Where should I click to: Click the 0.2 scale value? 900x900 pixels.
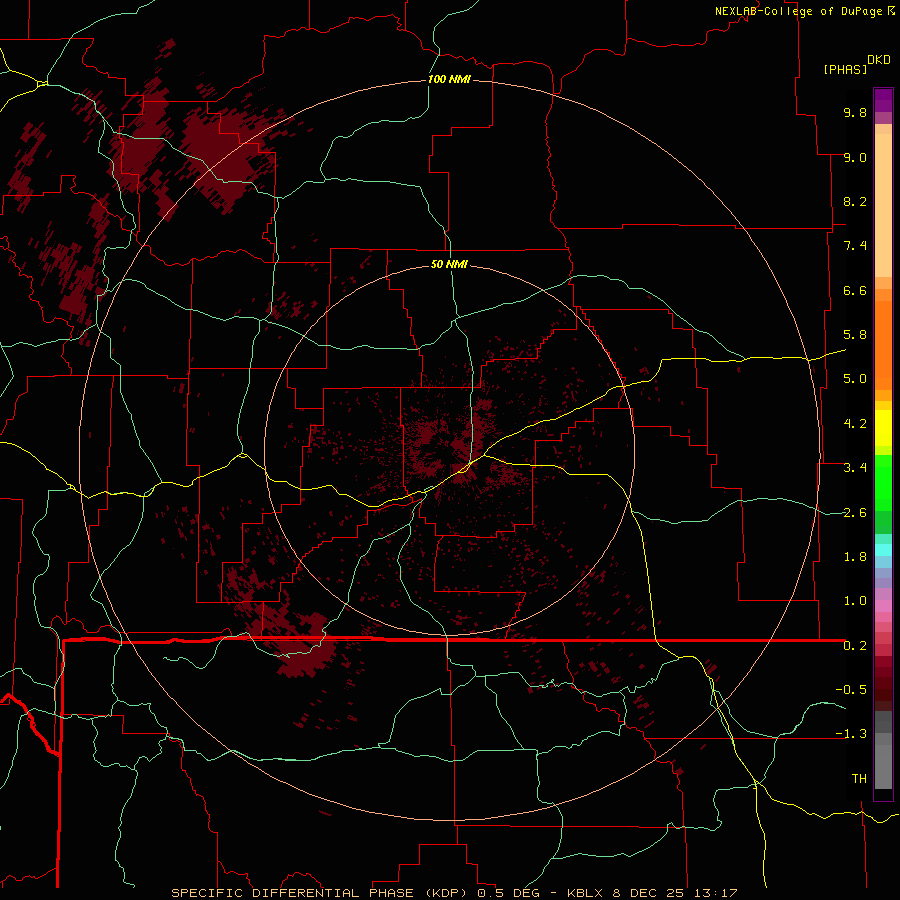click(855, 646)
